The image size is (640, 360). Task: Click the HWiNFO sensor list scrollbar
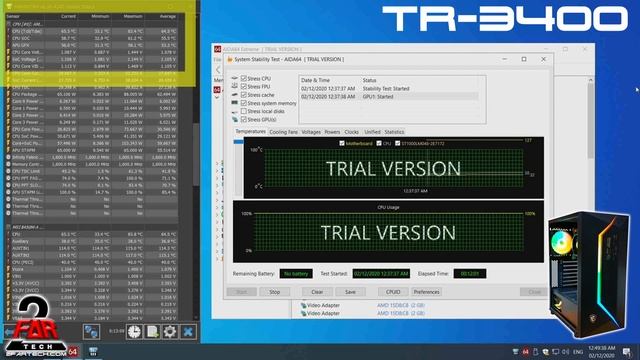196,155
